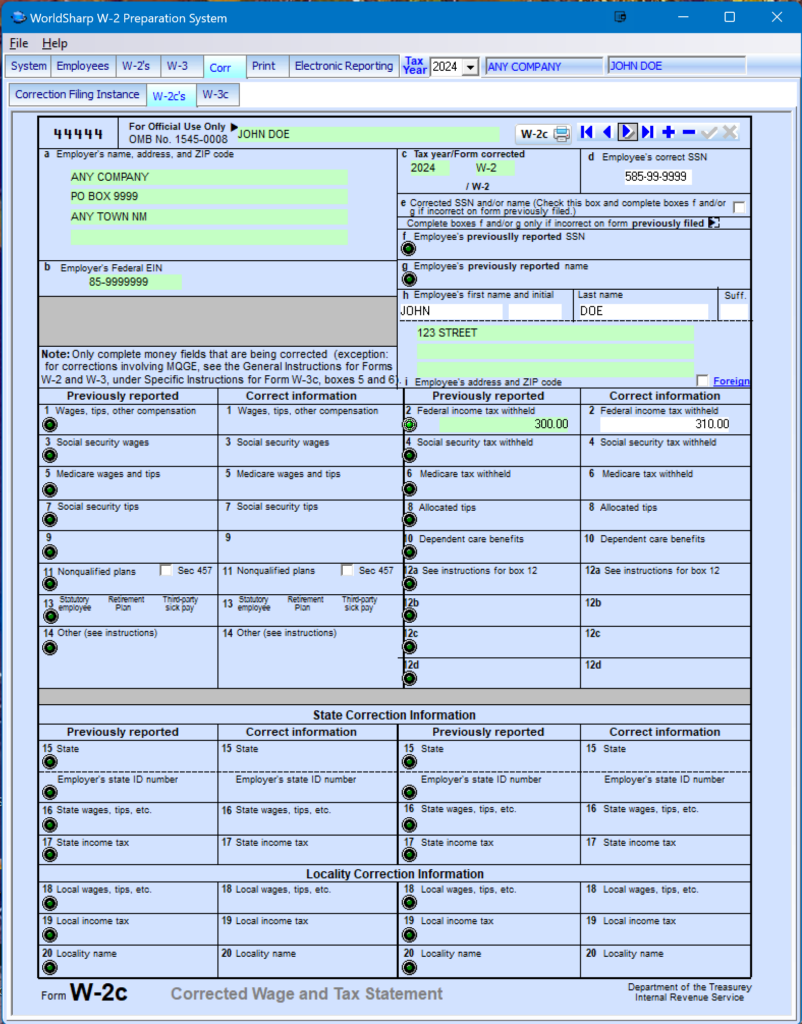
Task: Tick Sec 457 under Correct information
Action: pyautogui.click(x=347, y=570)
